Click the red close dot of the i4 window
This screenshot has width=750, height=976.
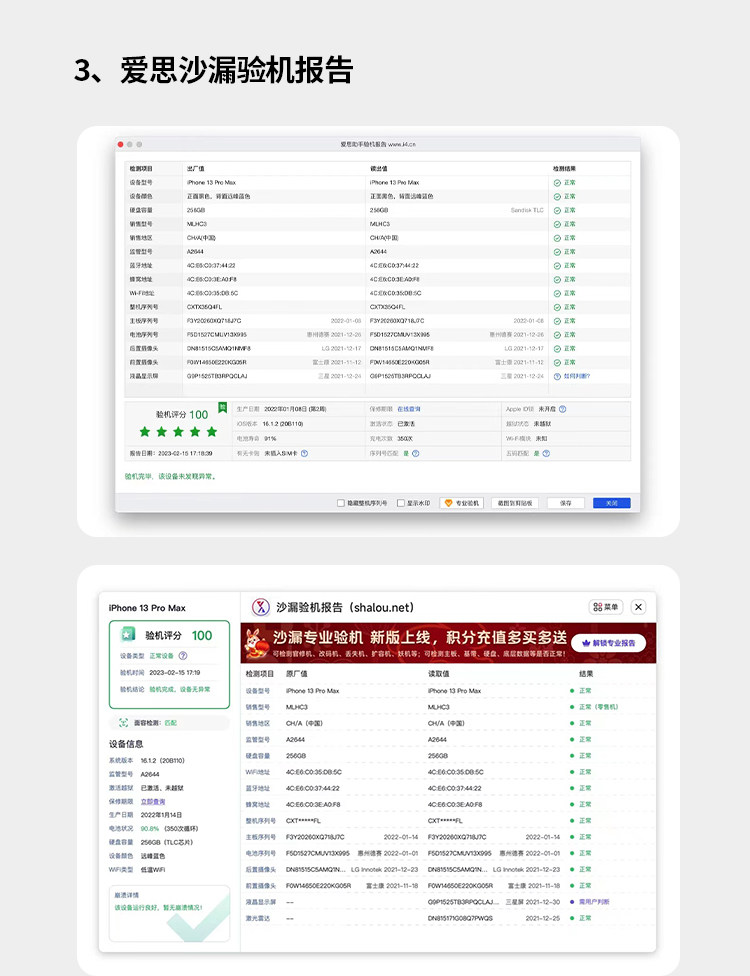tap(120, 144)
